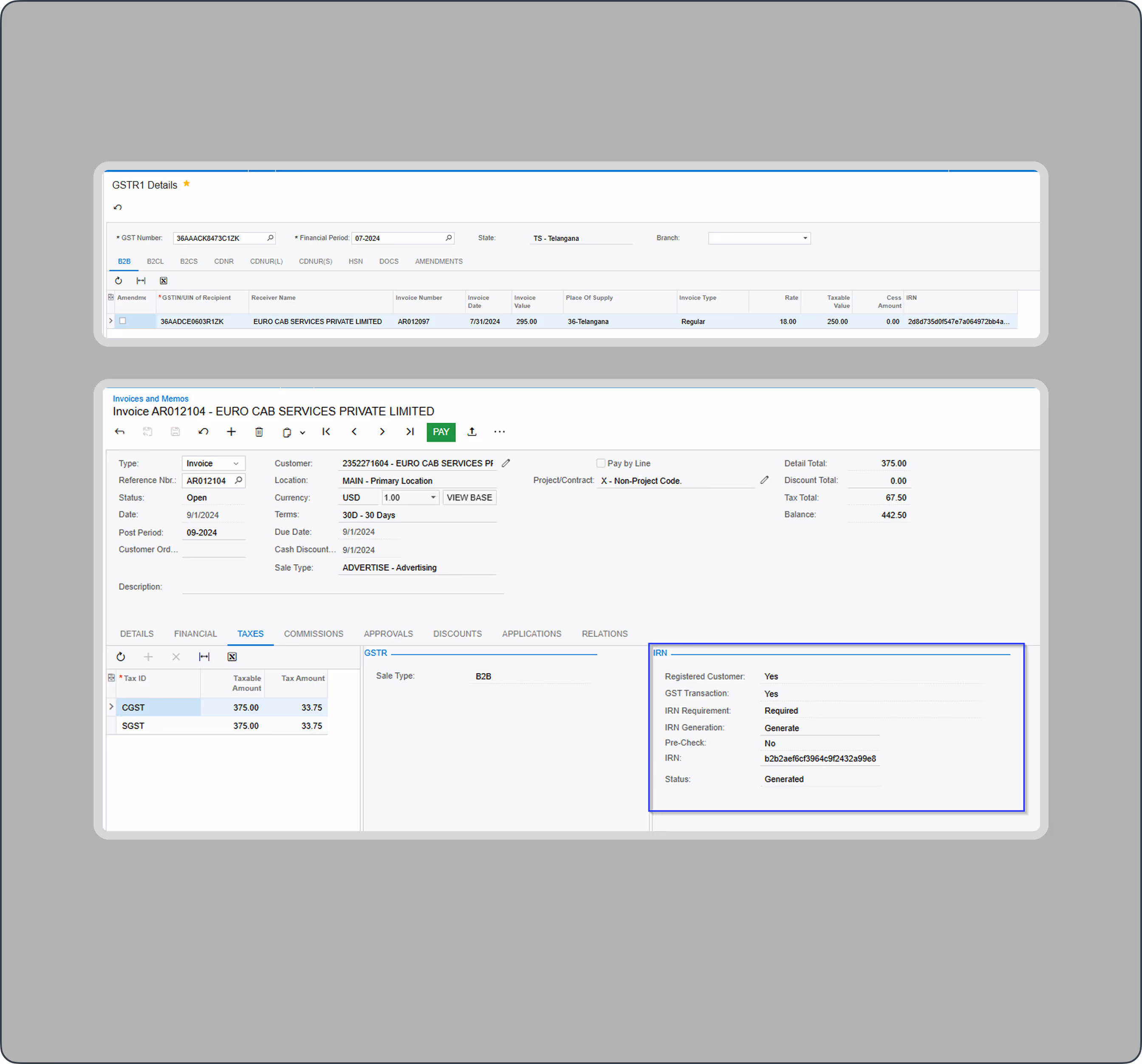Open the Invoices and Memos breadcrumb link
The image size is (1142, 1064).
tap(150, 399)
